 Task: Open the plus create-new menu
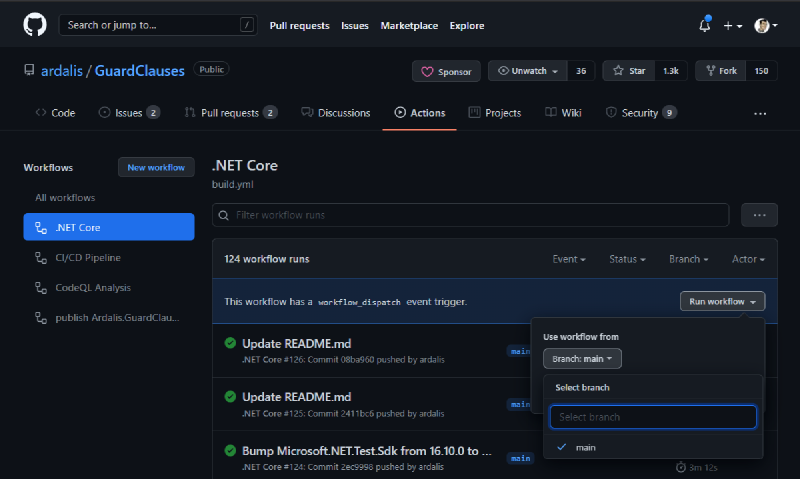[733, 26]
